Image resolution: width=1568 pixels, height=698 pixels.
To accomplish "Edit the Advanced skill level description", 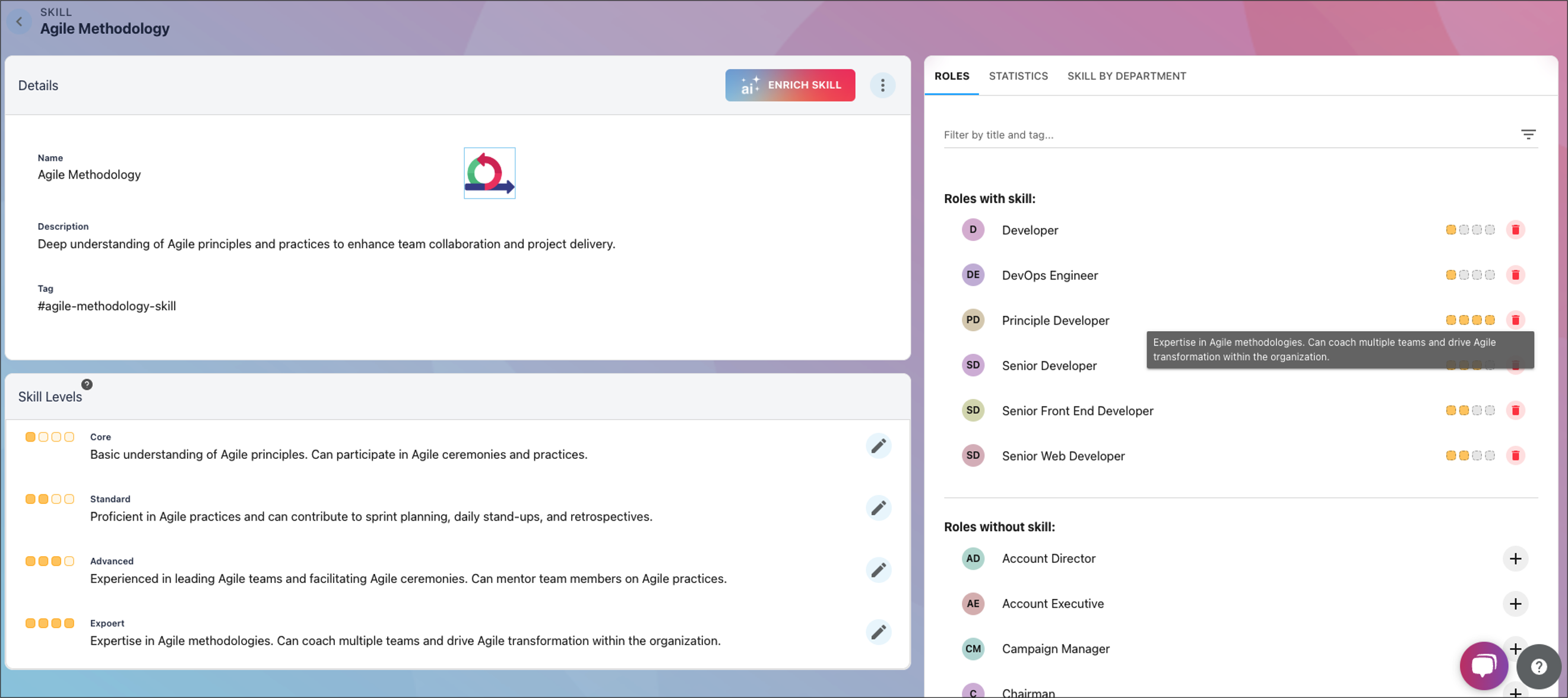I will (x=878, y=570).
